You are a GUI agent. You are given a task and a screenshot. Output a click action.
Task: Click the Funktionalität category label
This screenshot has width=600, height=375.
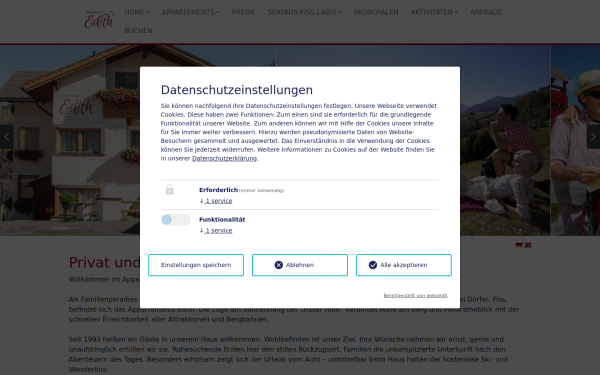222,220
